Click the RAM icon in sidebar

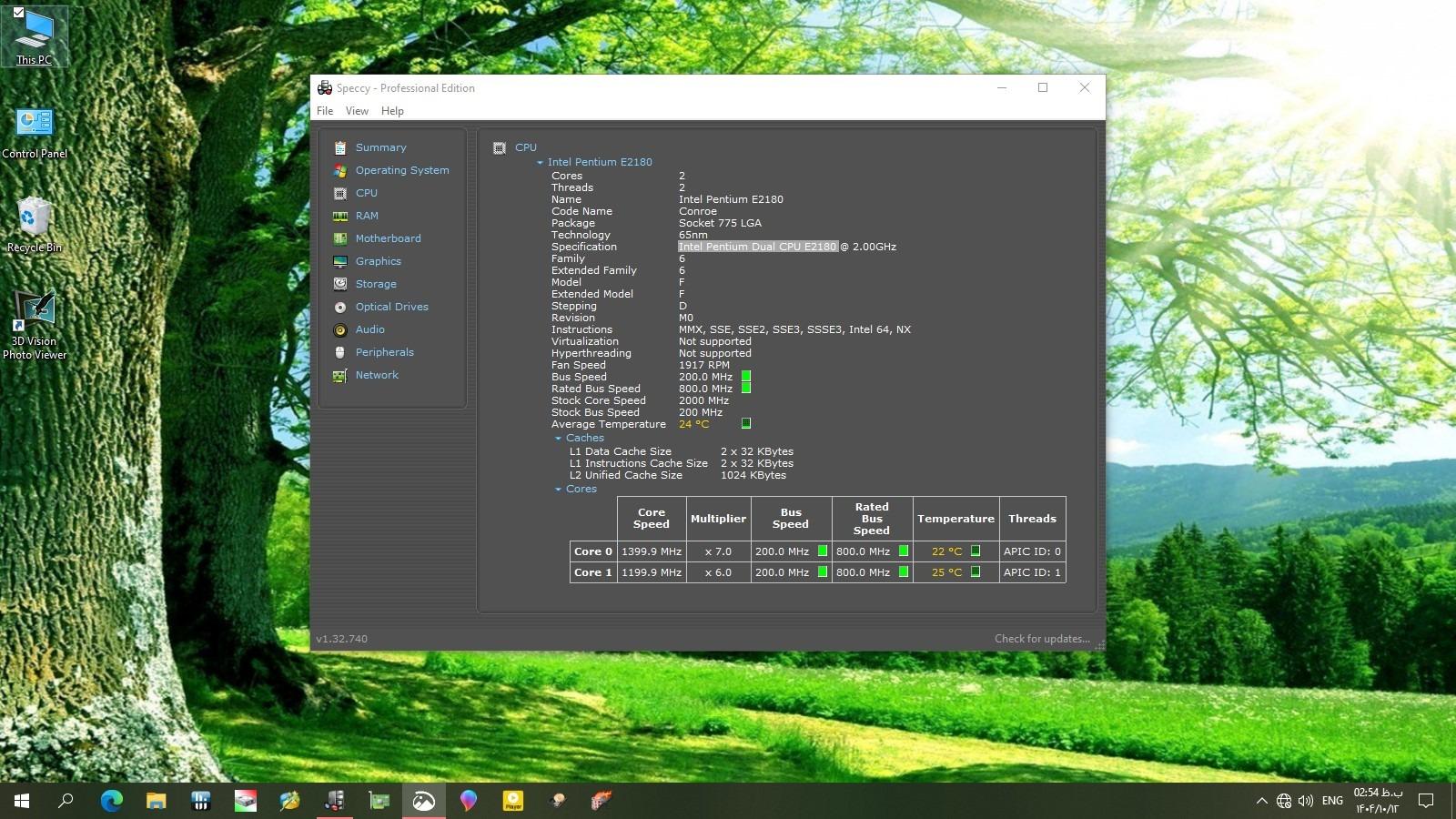pyautogui.click(x=340, y=216)
